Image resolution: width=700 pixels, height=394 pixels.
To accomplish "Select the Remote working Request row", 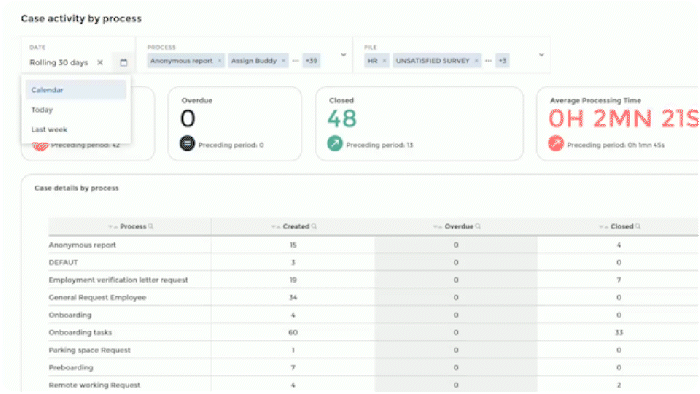I will (373, 385).
